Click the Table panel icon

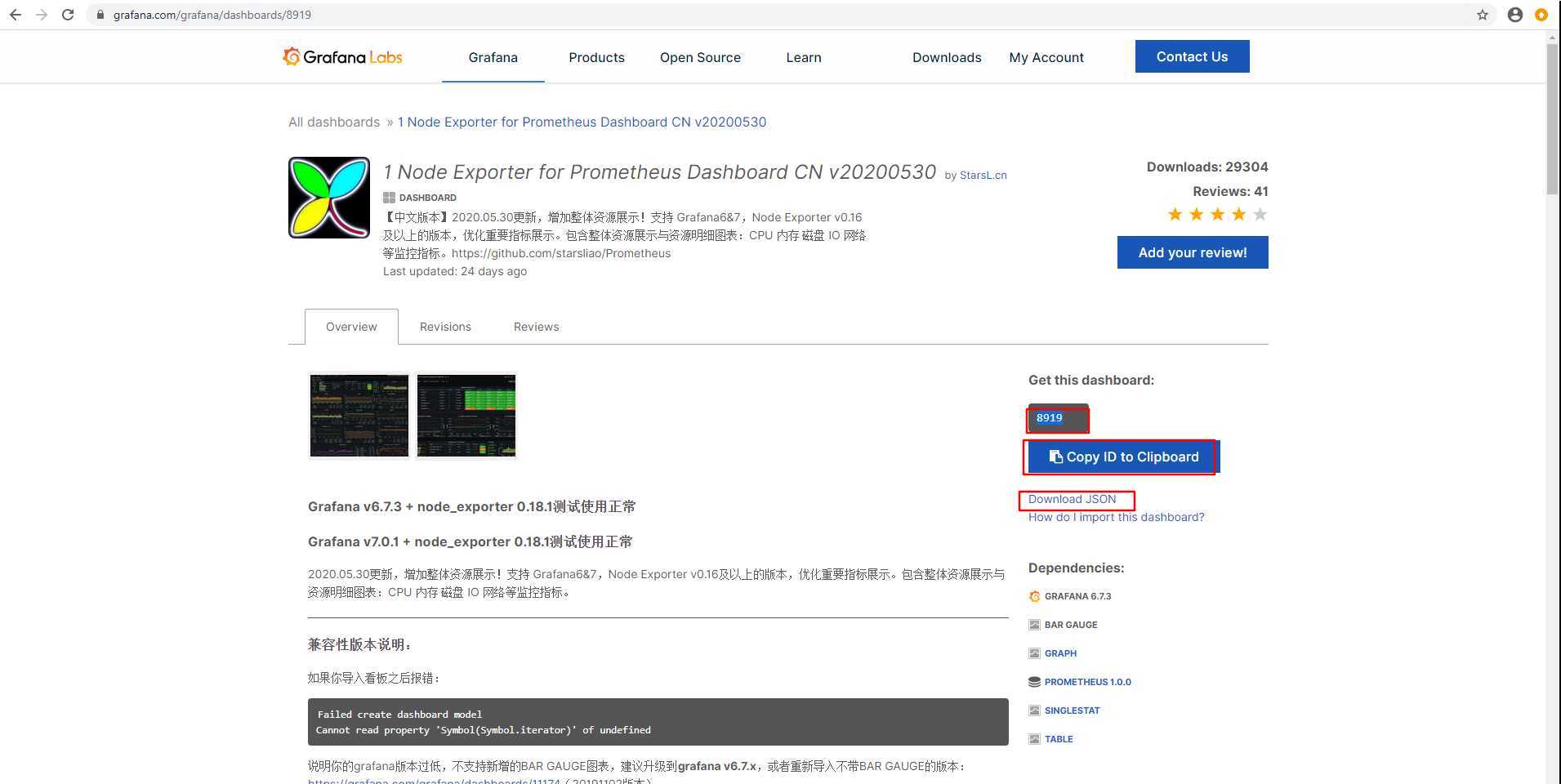coord(1034,739)
